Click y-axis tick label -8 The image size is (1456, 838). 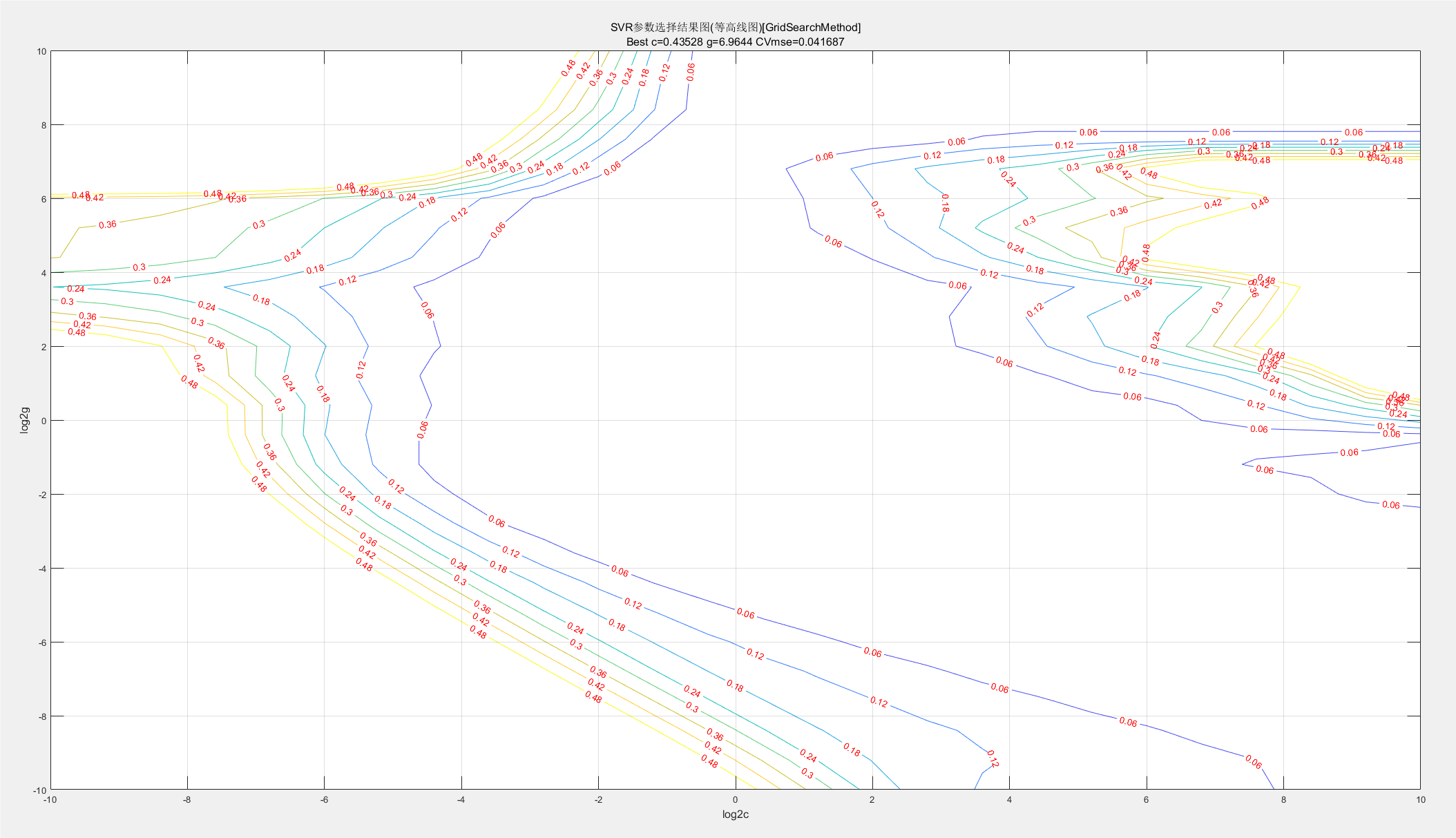tap(41, 716)
